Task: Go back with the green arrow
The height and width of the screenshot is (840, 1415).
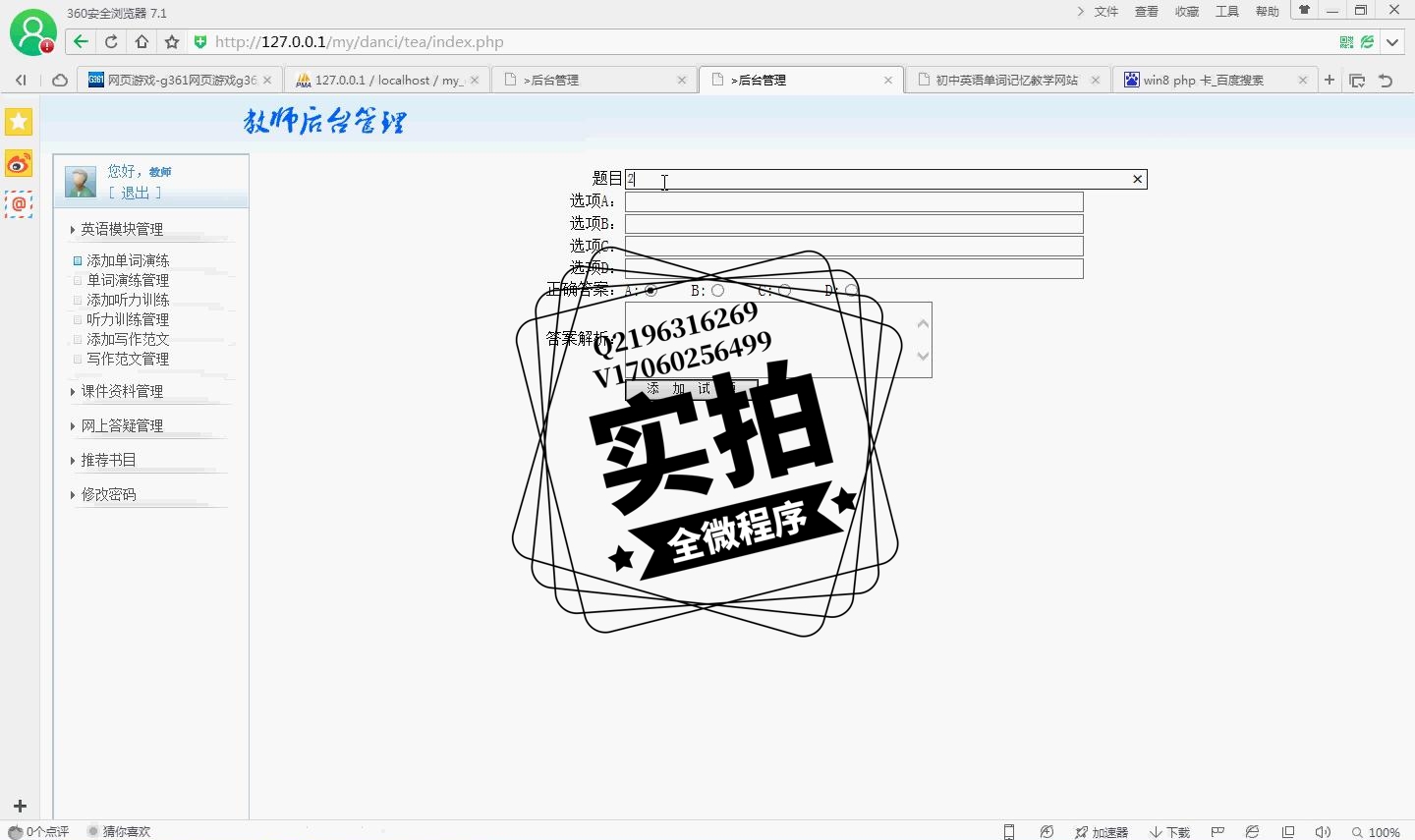Action: 81,41
